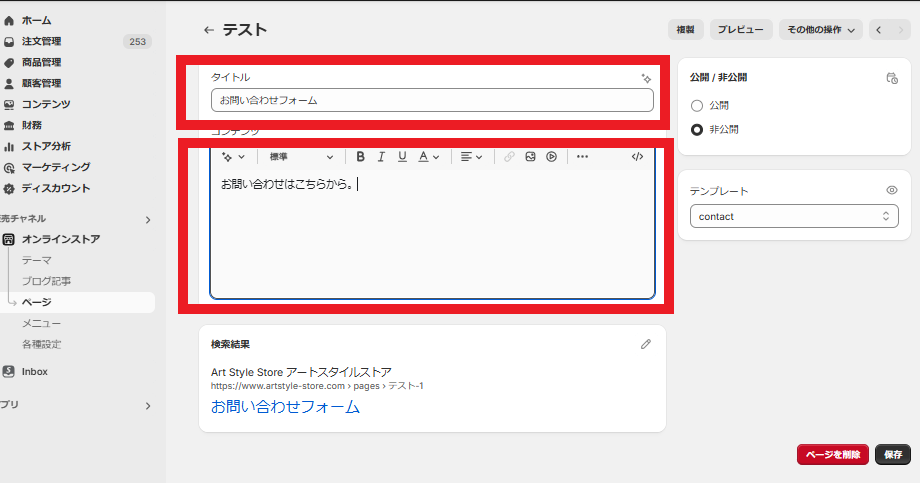920x483 pixels.
Task: Click the eye icon next to テンプレート
Action: [892, 190]
